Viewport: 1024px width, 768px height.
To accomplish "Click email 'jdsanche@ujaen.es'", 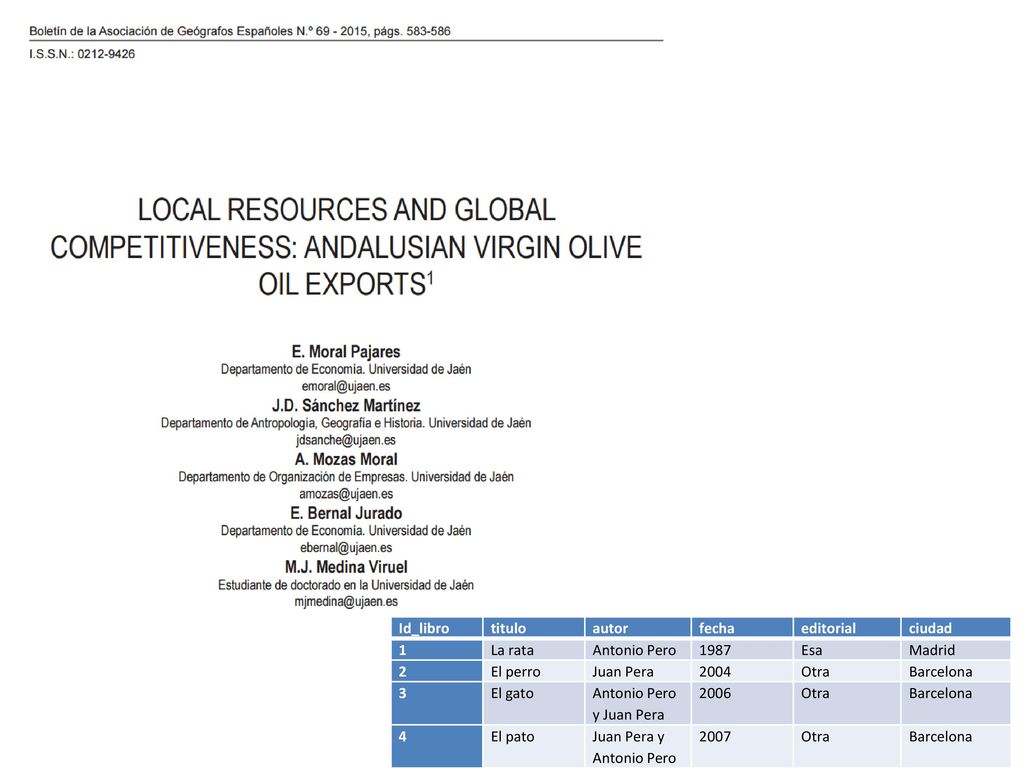I will tap(346, 440).
